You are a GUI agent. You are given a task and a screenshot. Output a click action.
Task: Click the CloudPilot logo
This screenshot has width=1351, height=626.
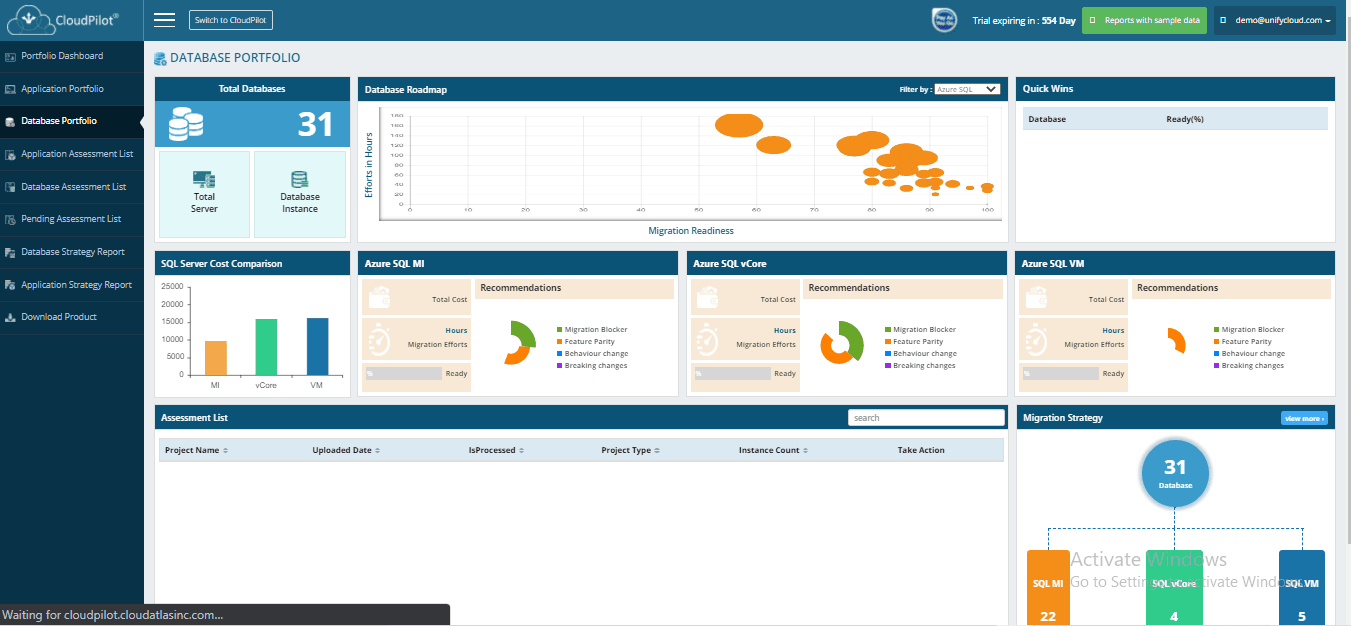69,20
